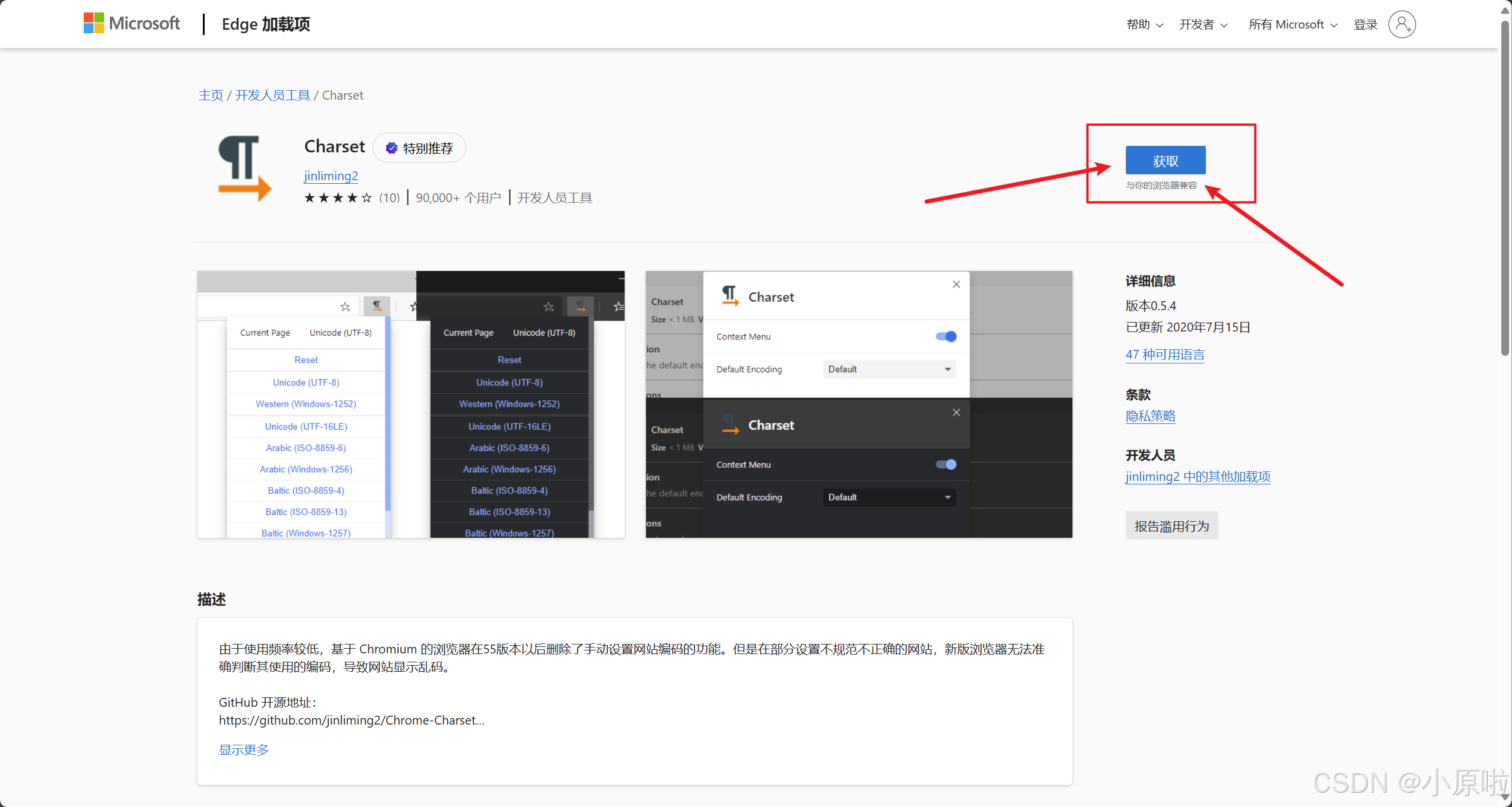Open Default Encoding dropdown in dark popup
The height and width of the screenshot is (807, 1512).
(889, 497)
